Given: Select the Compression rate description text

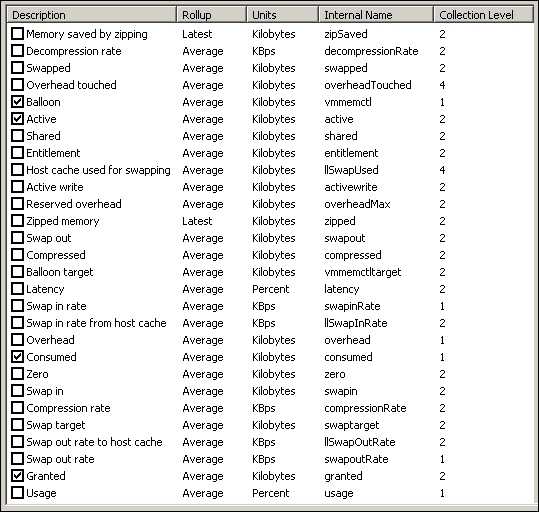Looking at the screenshot, I should point(68,408).
